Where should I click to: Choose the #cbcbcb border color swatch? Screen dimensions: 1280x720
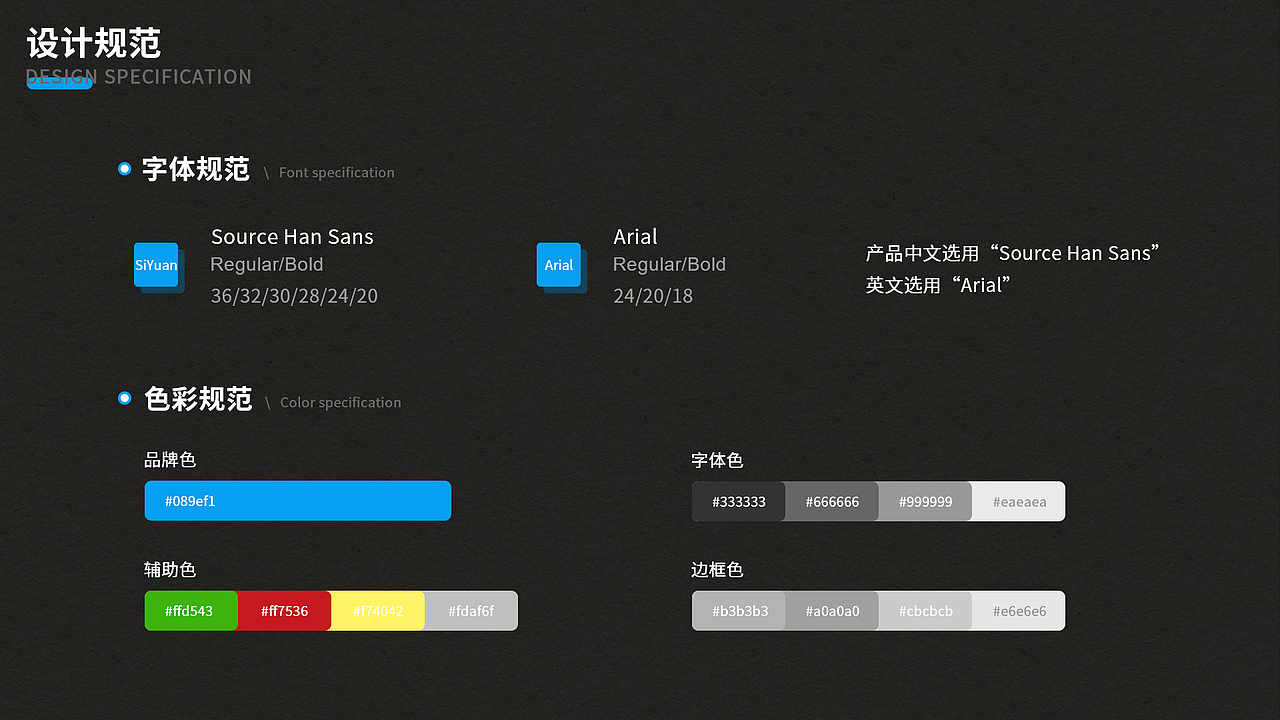[x=925, y=611]
